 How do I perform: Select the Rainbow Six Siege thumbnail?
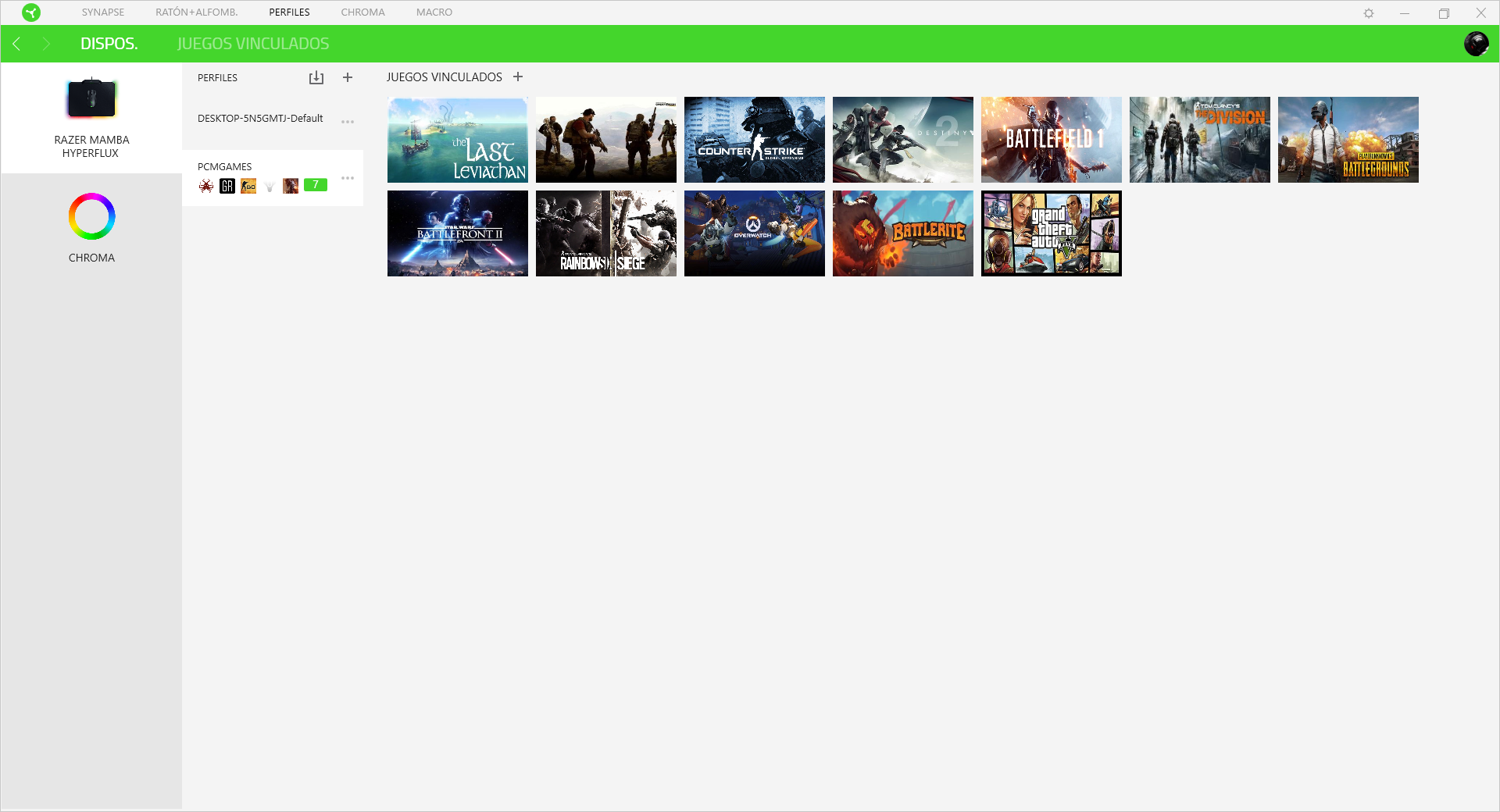click(x=606, y=233)
